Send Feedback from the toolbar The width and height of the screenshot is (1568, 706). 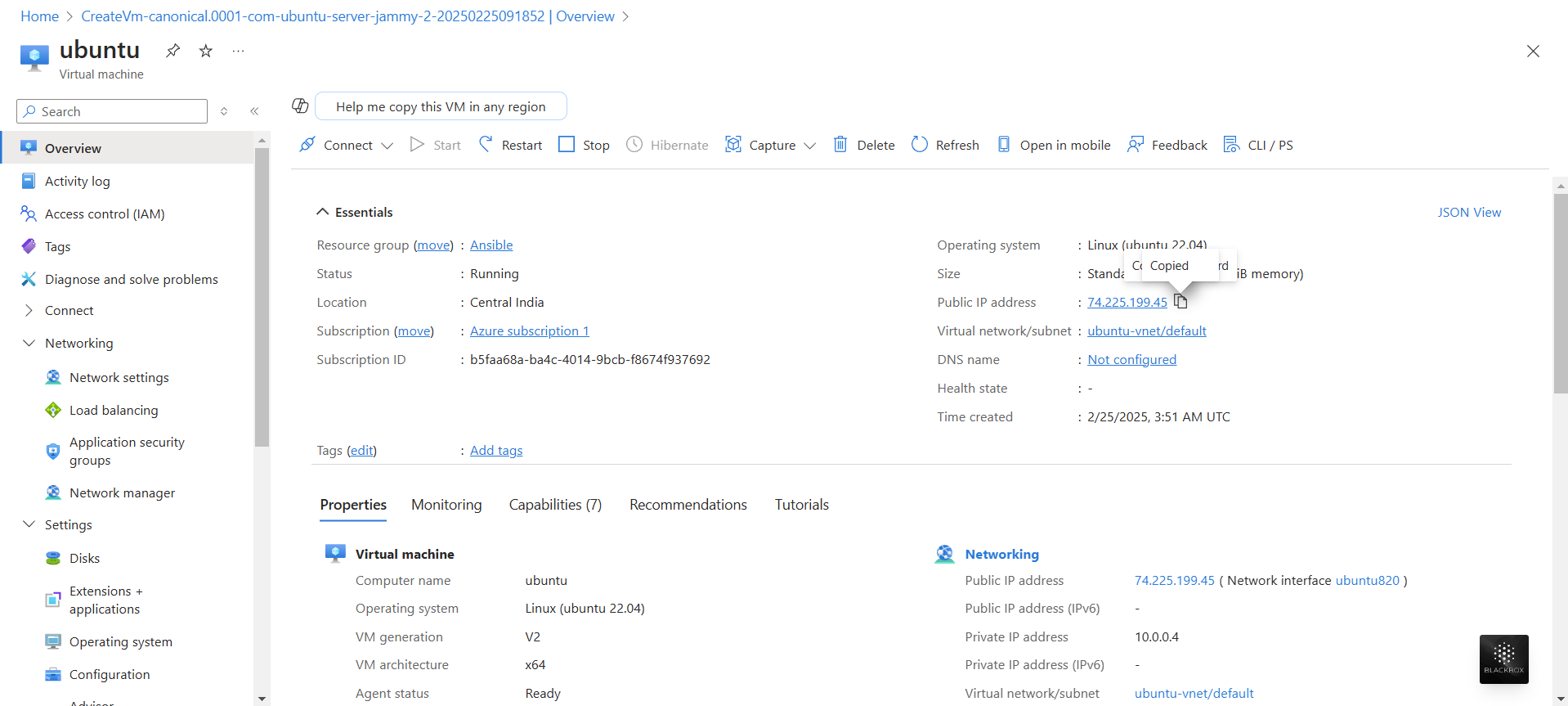[1167, 145]
